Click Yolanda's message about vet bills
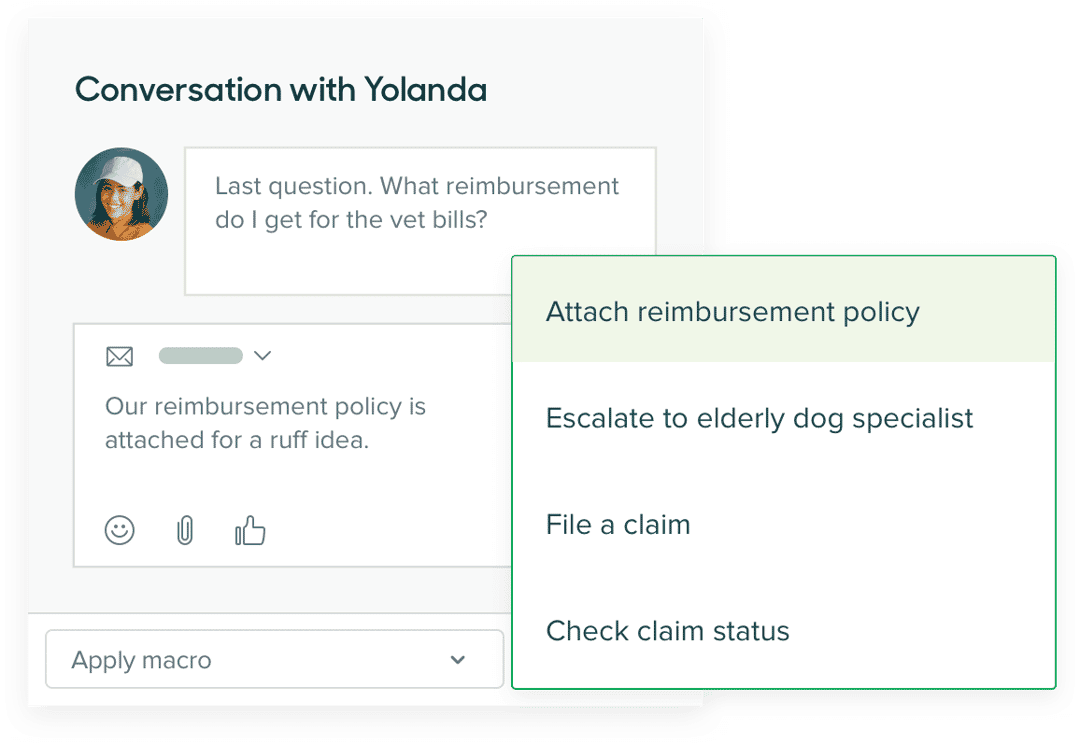This screenshot has height=743, width=1080. pos(417,202)
